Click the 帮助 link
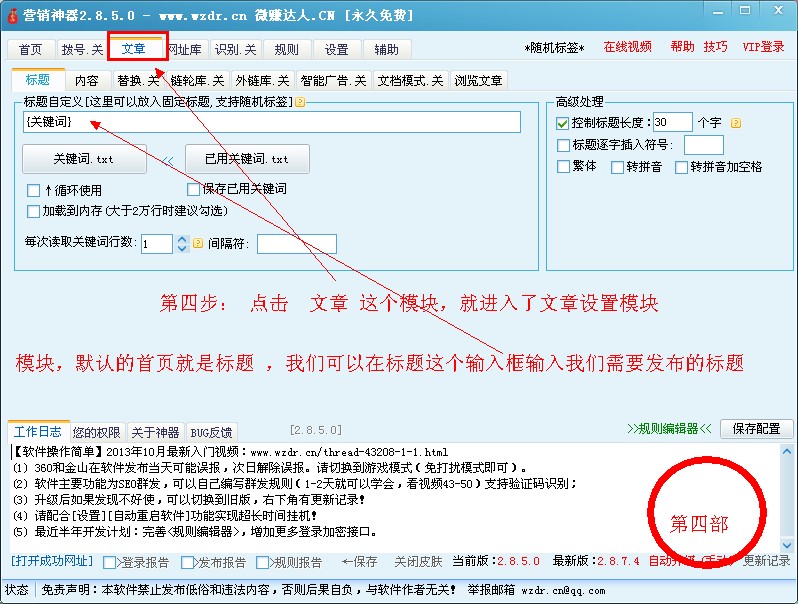Screen dimensions: 798x604 (x=682, y=47)
